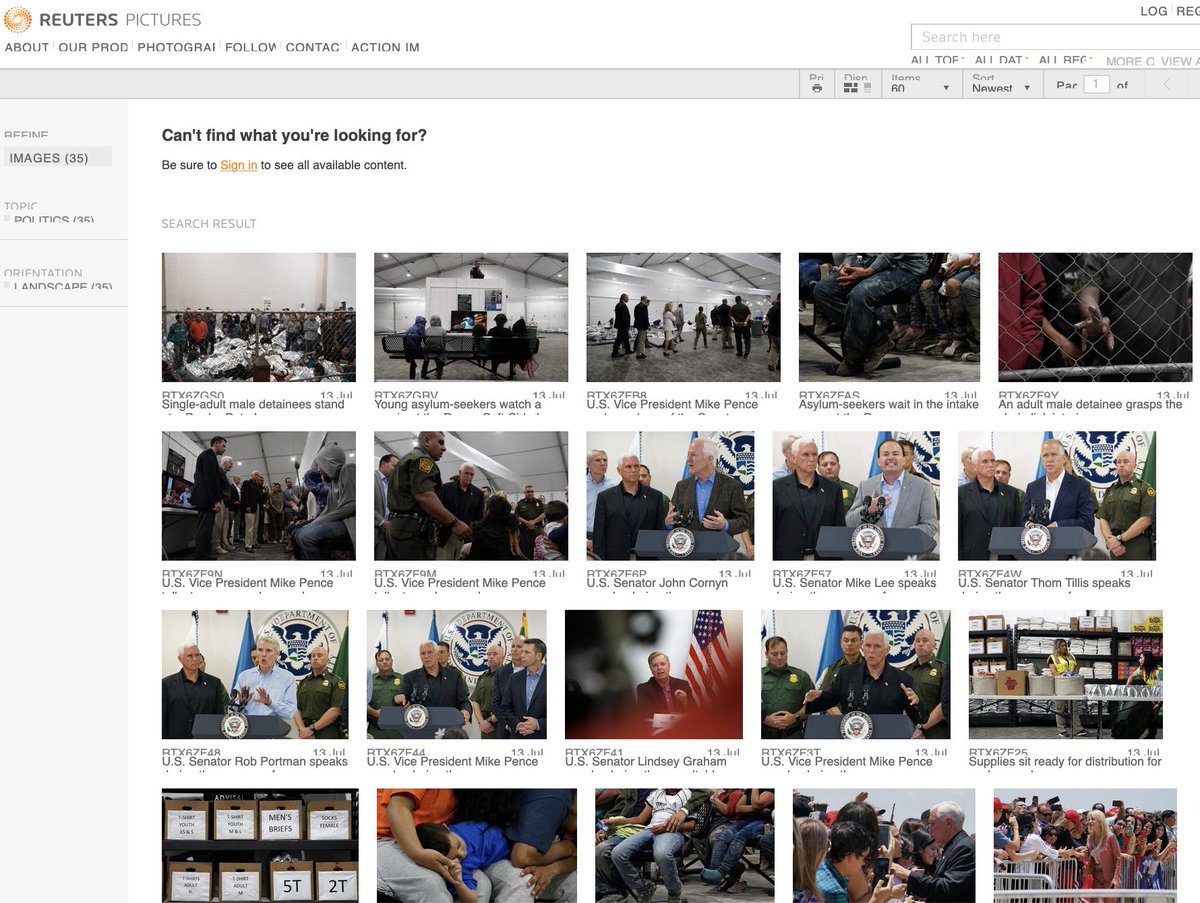Click the REGISTER link at top right

(1188, 11)
